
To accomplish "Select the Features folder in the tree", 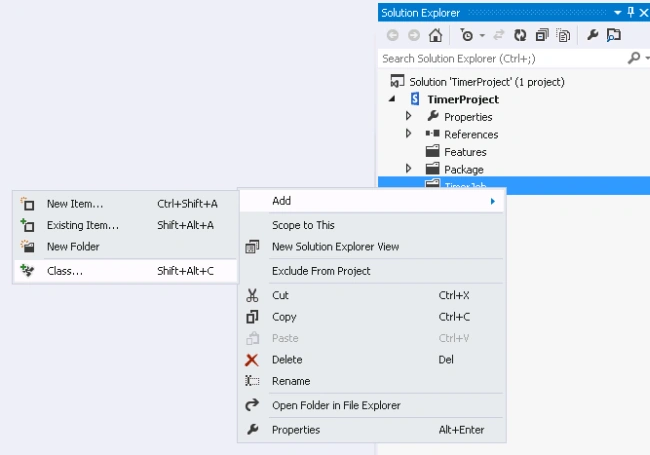I will pyautogui.click(x=465, y=152).
